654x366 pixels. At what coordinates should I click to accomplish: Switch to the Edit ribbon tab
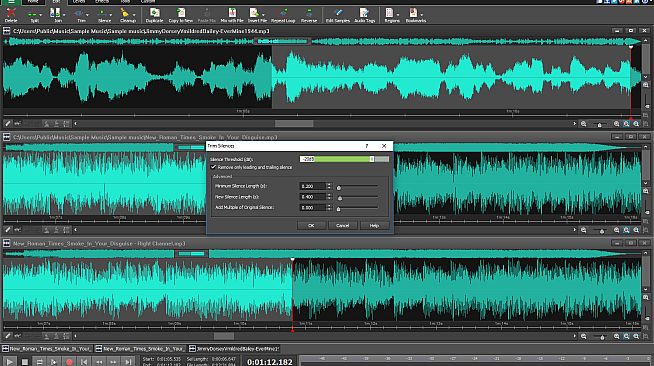pyautogui.click(x=56, y=2)
